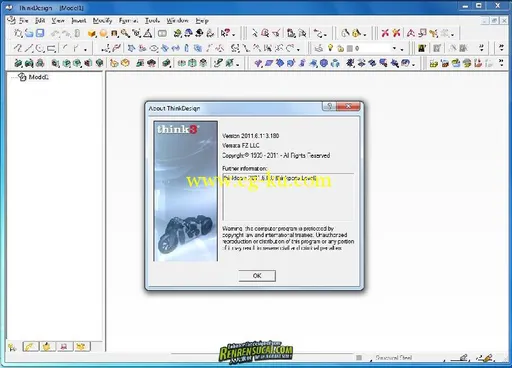This screenshot has height=368, width=512.
Task: Open the layer combo box dropdown arrow
Action: (395, 49)
